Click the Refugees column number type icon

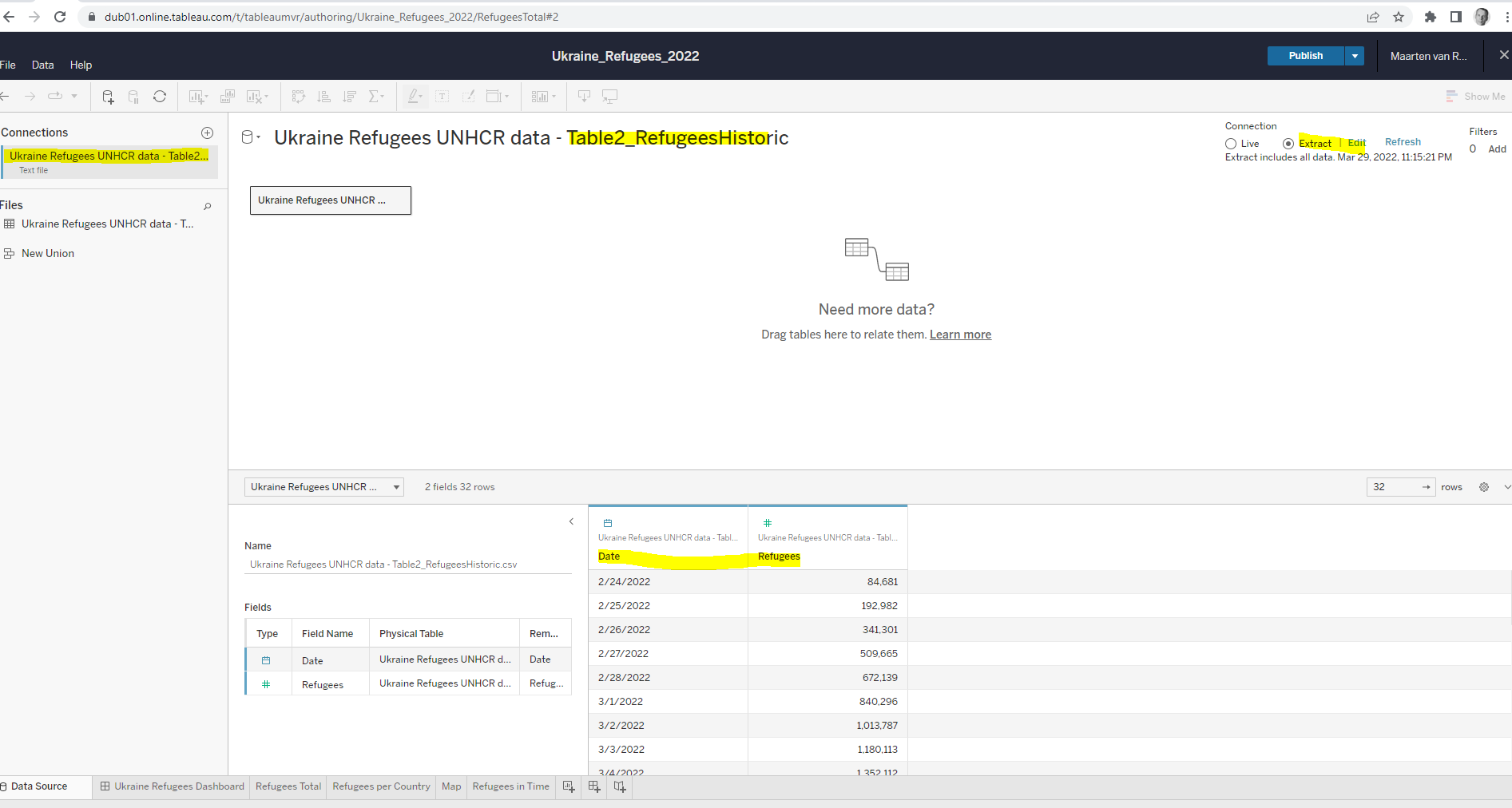coord(768,523)
